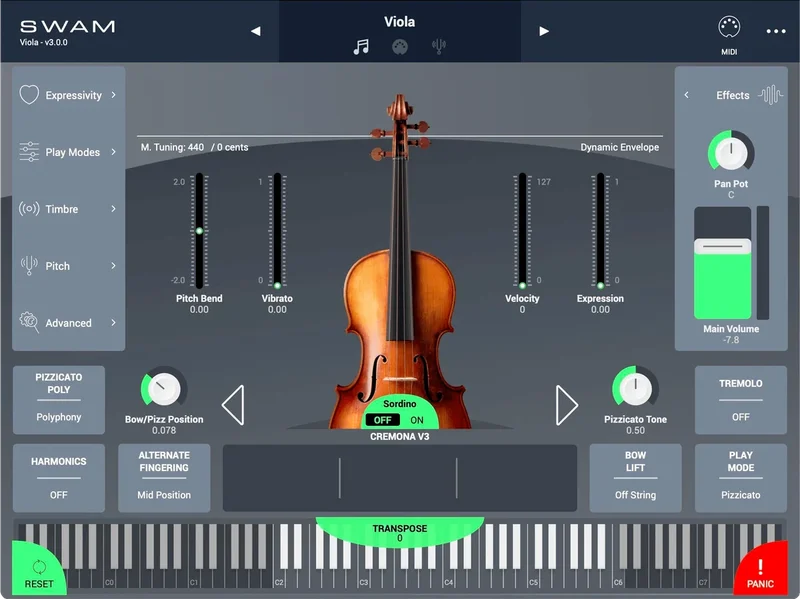
Task: Toggle the Harmonics OFF button
Action: click(x=59, y=478)
